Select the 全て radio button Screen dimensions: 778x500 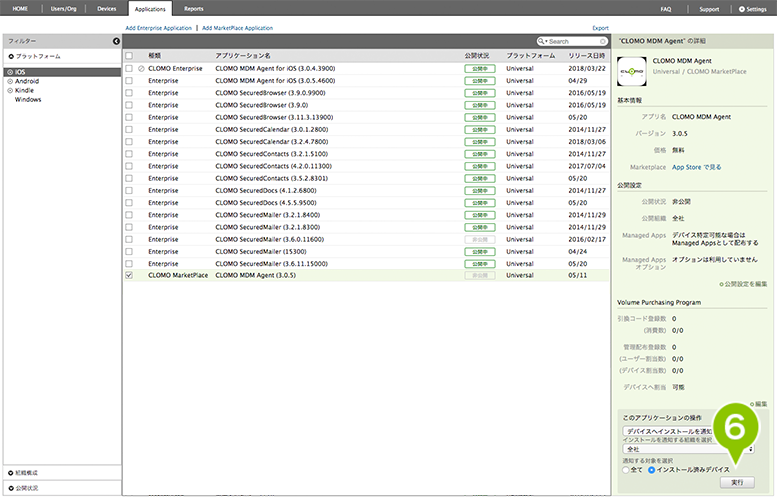click(x=626, y=470)
